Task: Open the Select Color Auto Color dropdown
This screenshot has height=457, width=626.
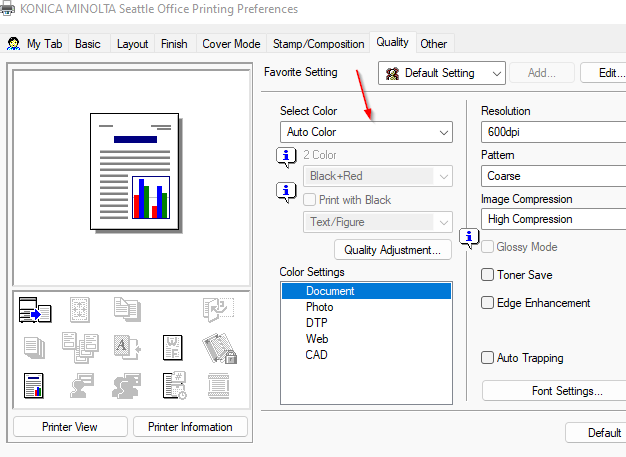Action: [x=366, y=132]
